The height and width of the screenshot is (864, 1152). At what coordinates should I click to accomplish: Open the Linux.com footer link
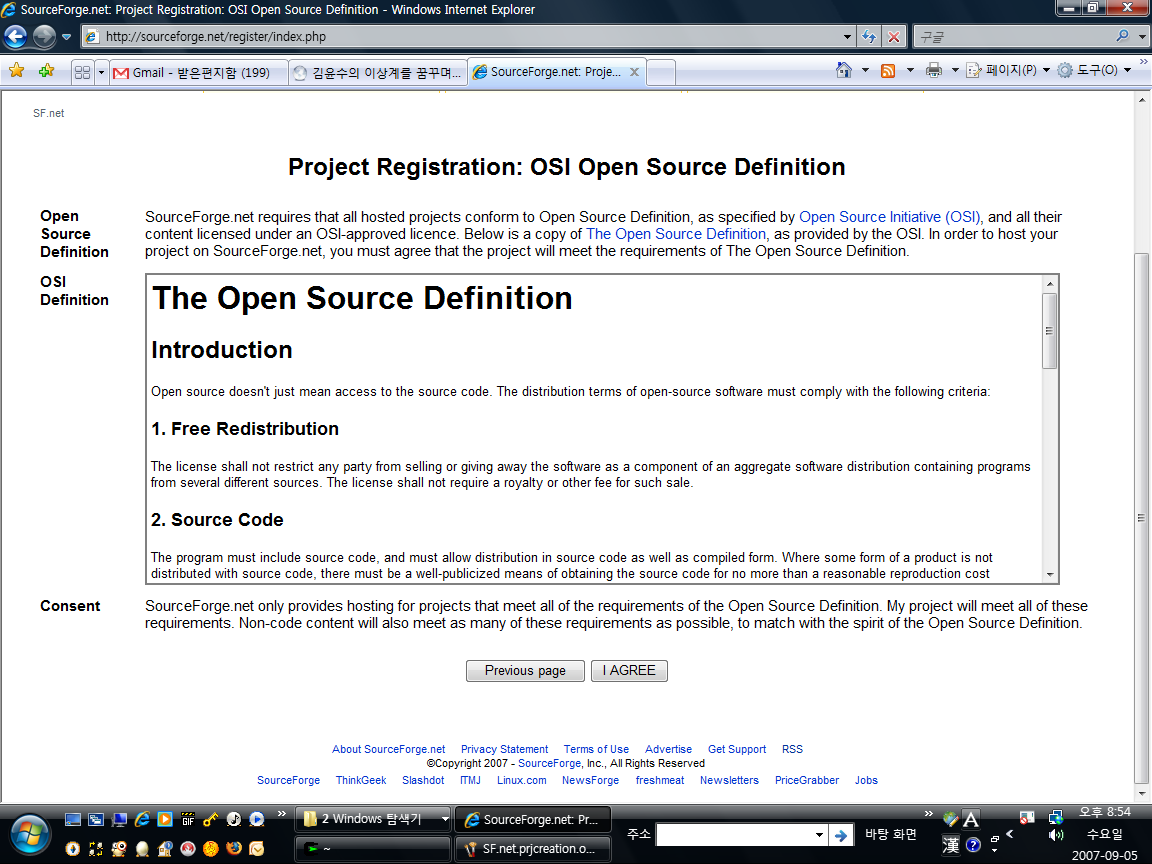[x=522, y=780]
